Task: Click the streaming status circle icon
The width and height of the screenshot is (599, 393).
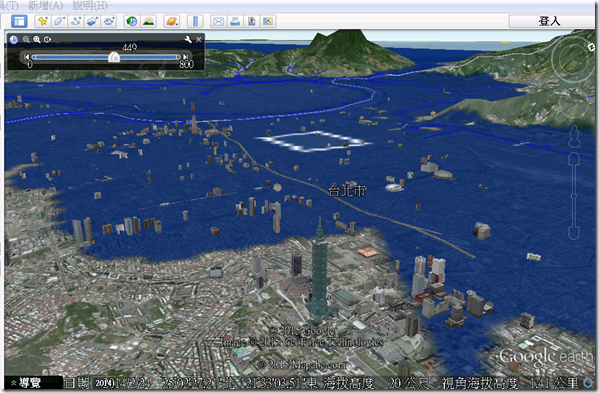Action: 588,382
